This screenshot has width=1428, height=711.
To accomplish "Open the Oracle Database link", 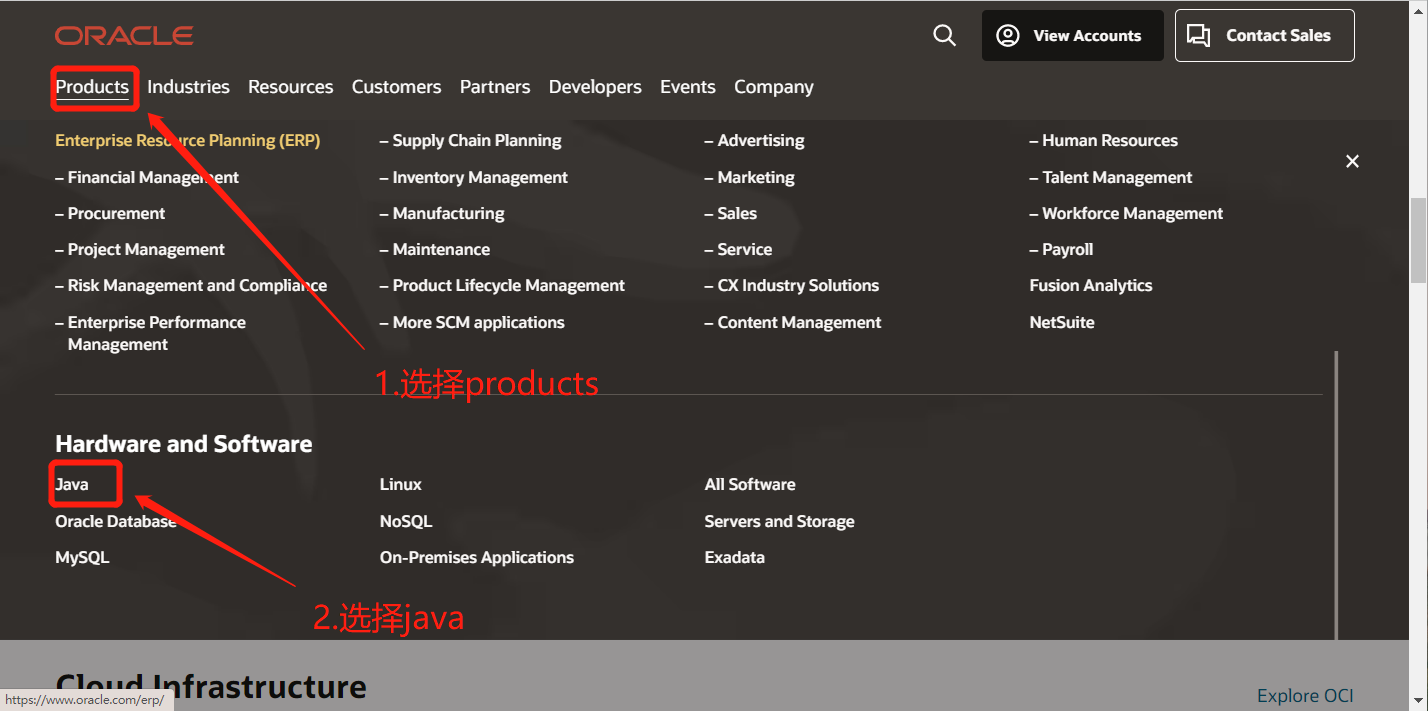I will [x=116, y=522].
